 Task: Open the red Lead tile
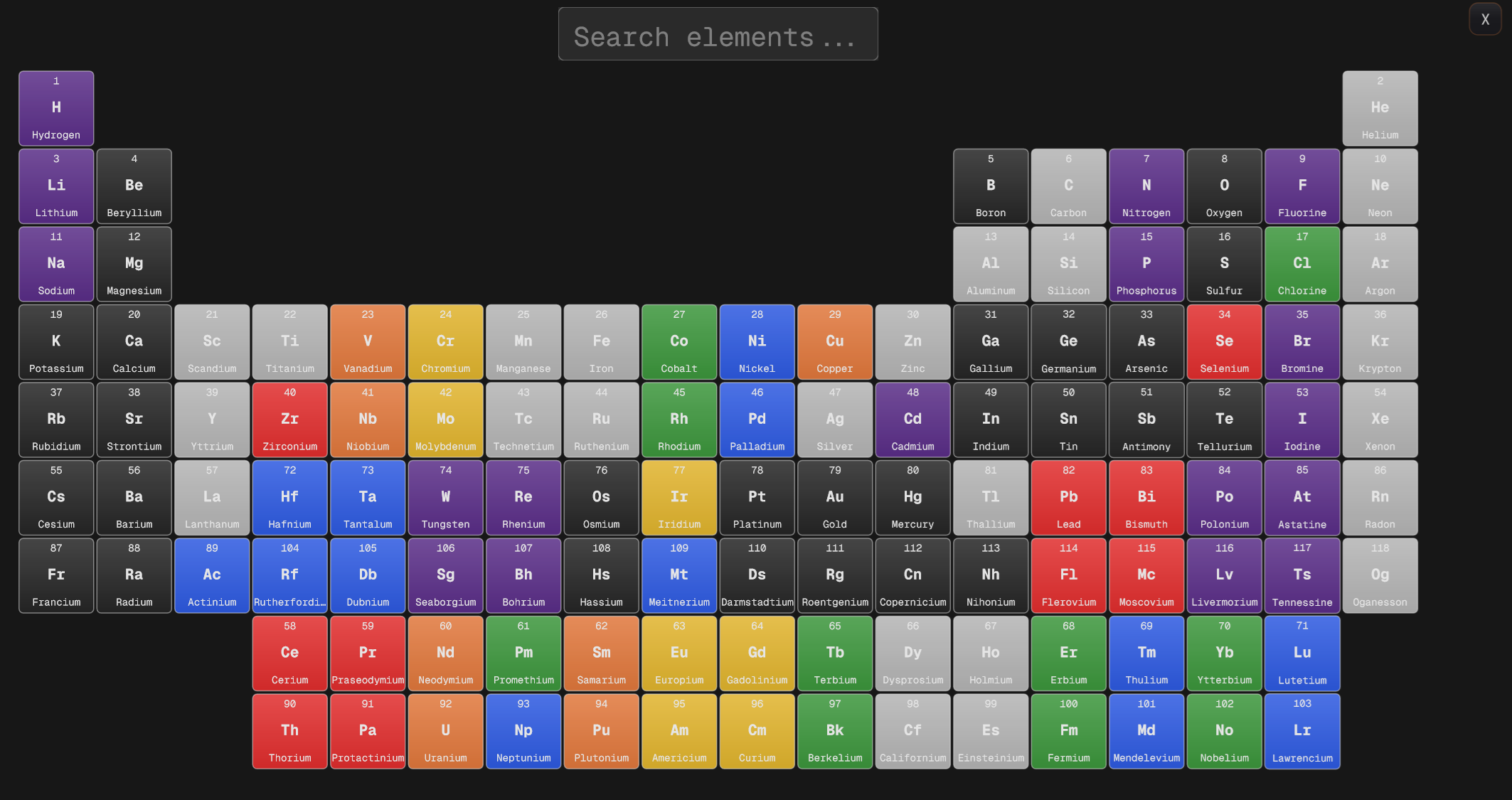click(x=1068, y=498)
